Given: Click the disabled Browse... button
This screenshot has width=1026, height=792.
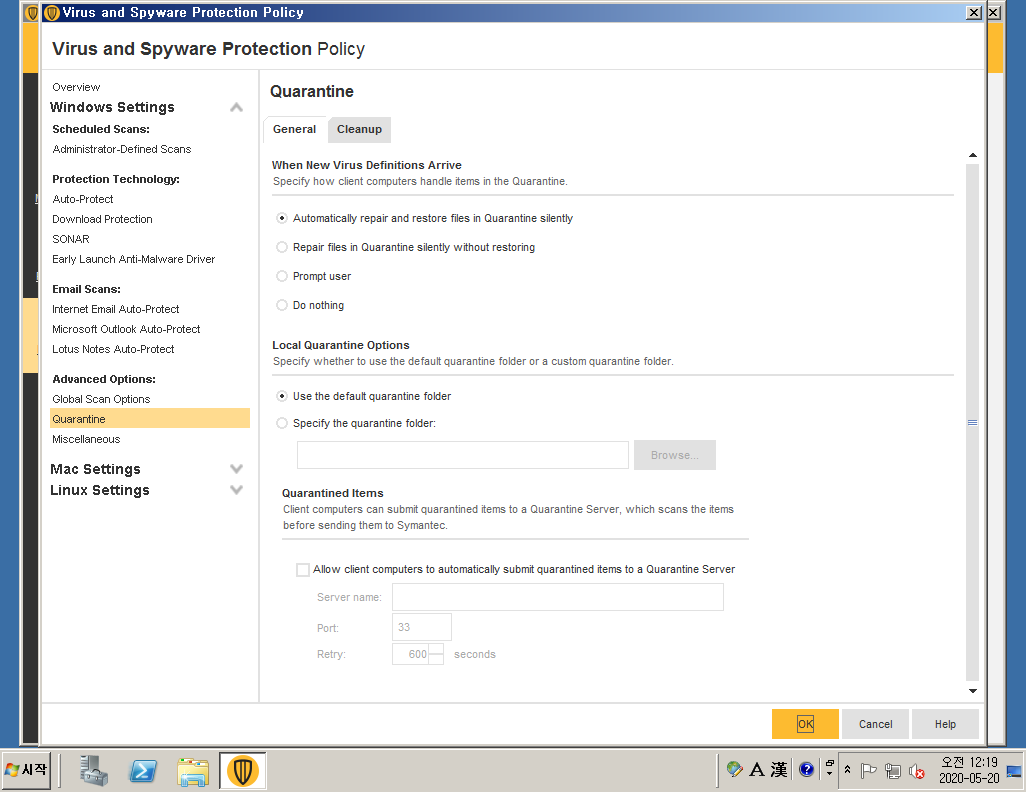Looking at the screenshot, I should [675, 455].
